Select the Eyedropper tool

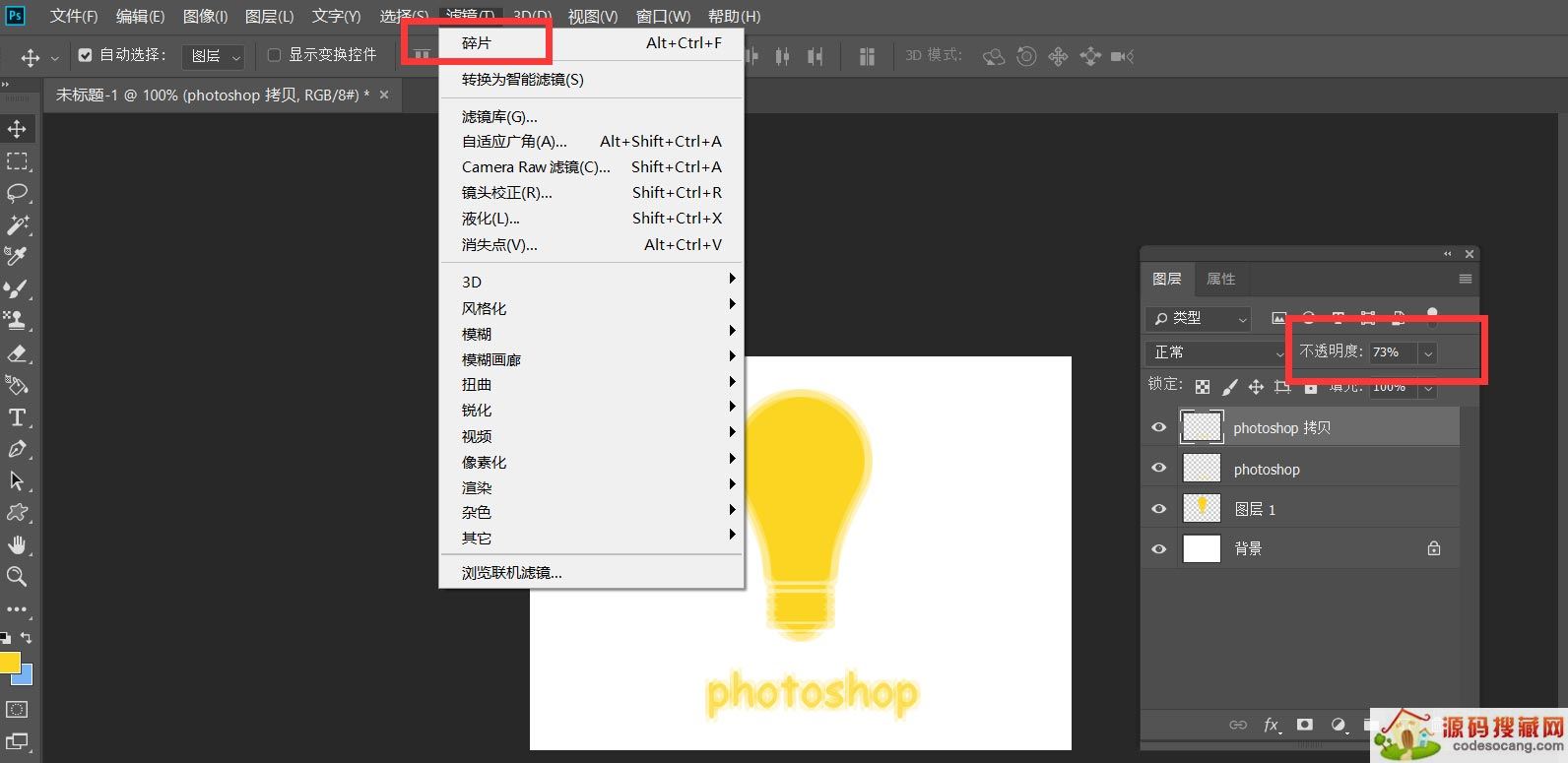click(x=17, y=257)
